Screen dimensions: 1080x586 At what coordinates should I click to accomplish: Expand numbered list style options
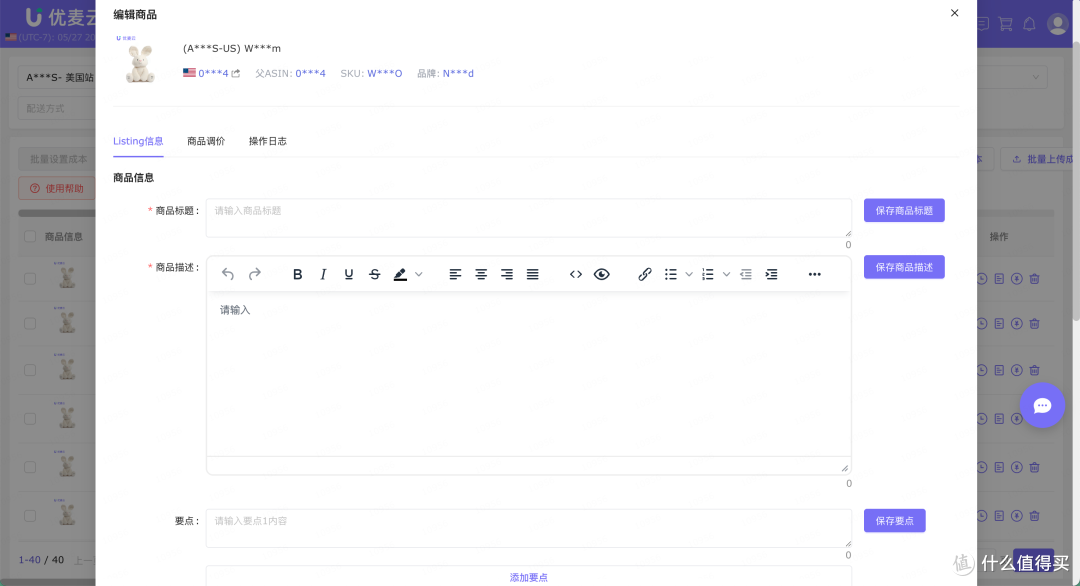coord(726,274)
